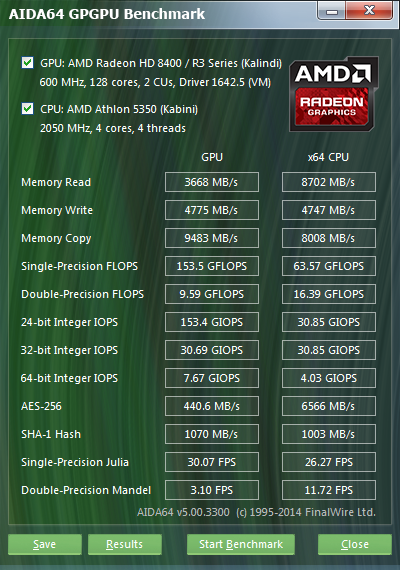
Task: Click the GPU SHA-1 Hash 1070 MB/s field
Action: [x=212, y=434]
